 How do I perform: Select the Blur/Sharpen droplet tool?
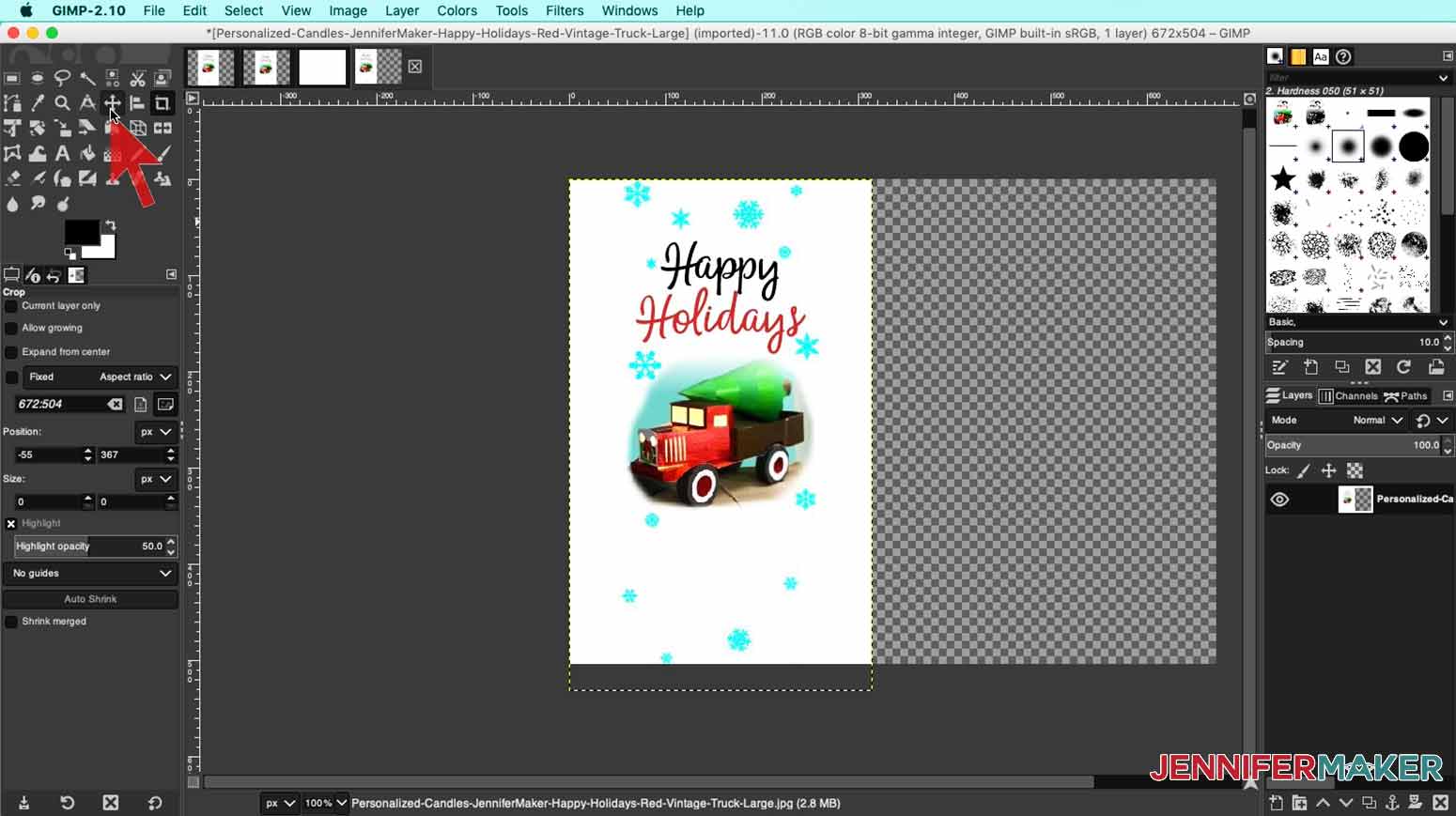(x=12, y=204)
